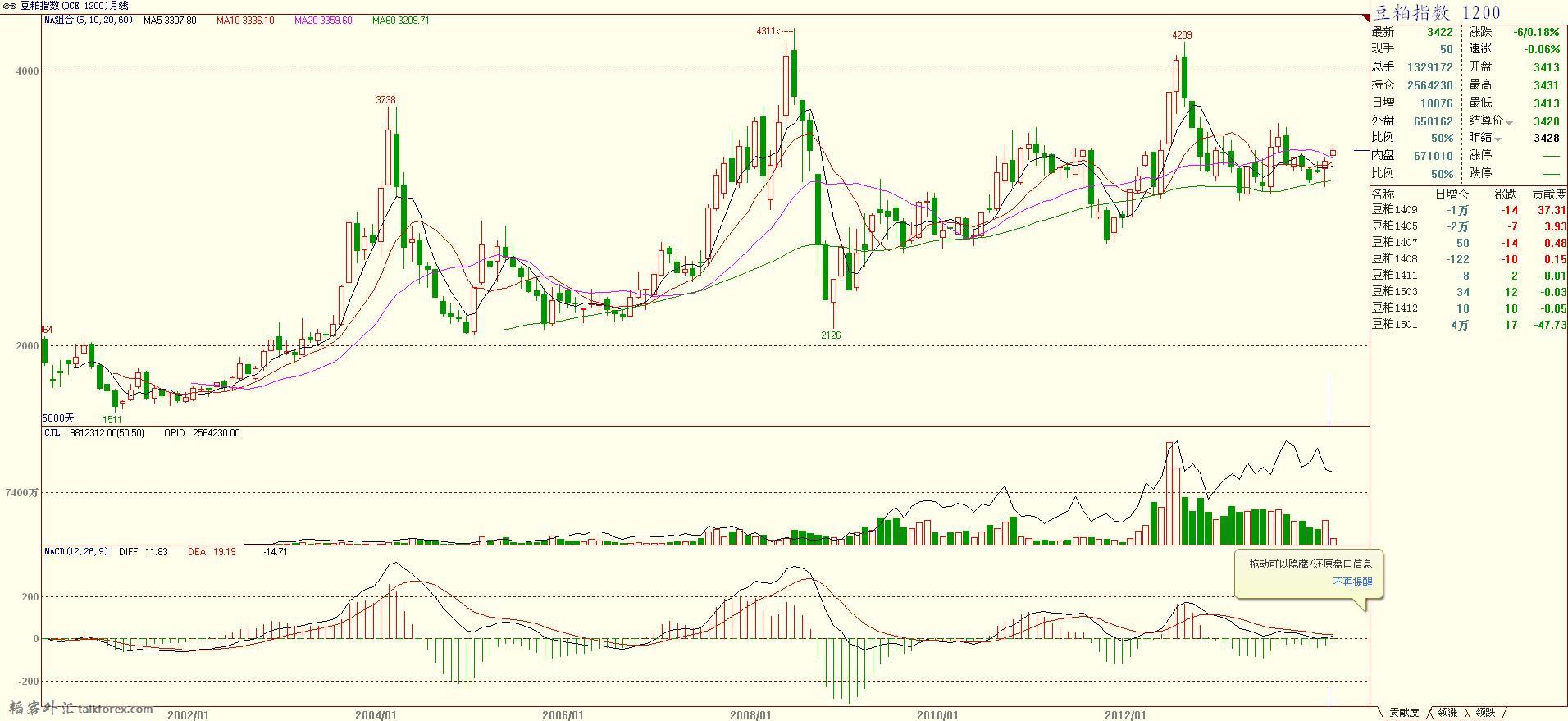Image resolution: width=1568 pixels, height=721 pixels.
Task: Select the MA20 3359.60 label
Action: [323, 21]
